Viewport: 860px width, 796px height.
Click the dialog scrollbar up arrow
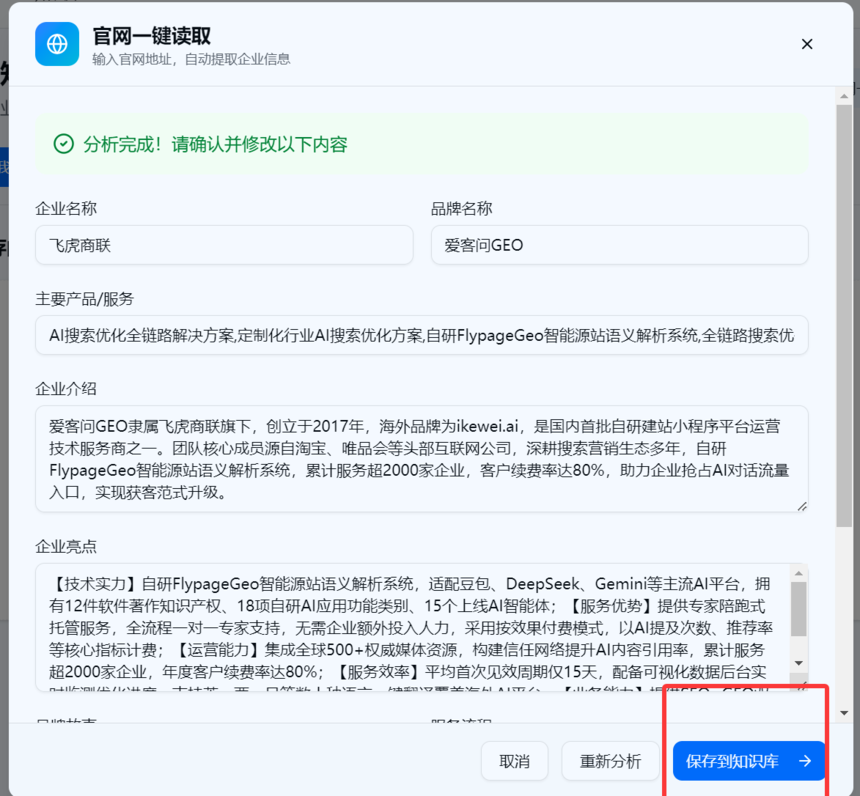pos(844,96)
